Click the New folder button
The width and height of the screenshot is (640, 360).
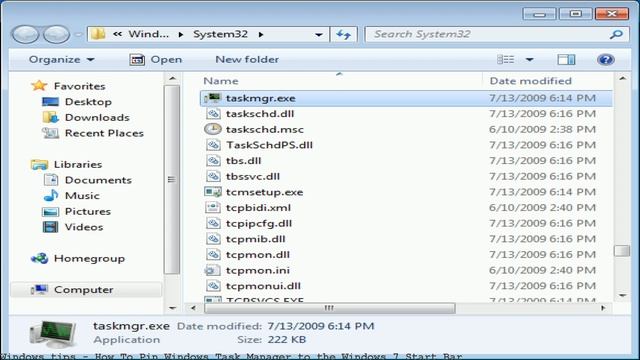pyautogui.click(x=247, y=60)
